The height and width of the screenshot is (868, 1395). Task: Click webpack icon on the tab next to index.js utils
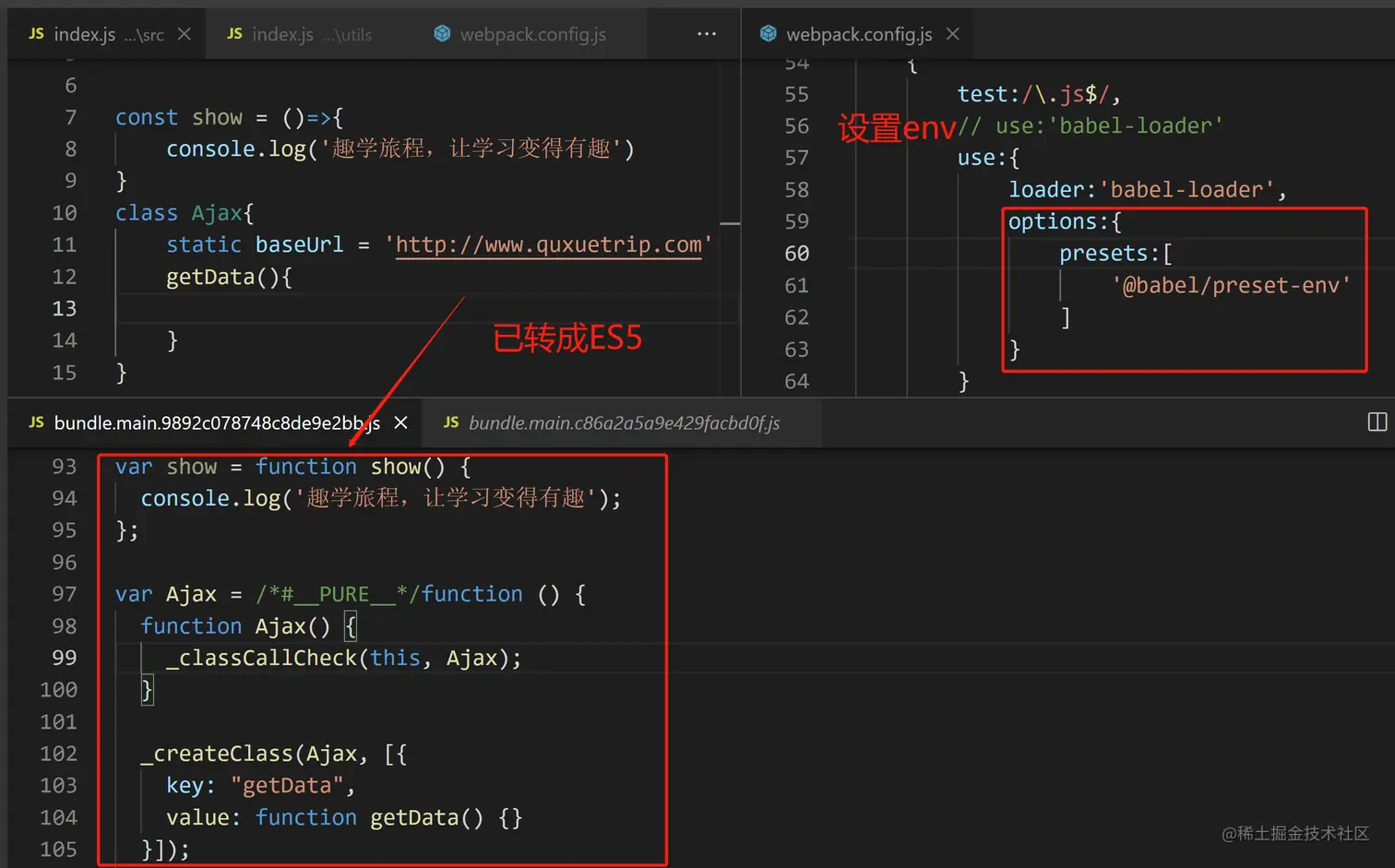pos(442,34)
